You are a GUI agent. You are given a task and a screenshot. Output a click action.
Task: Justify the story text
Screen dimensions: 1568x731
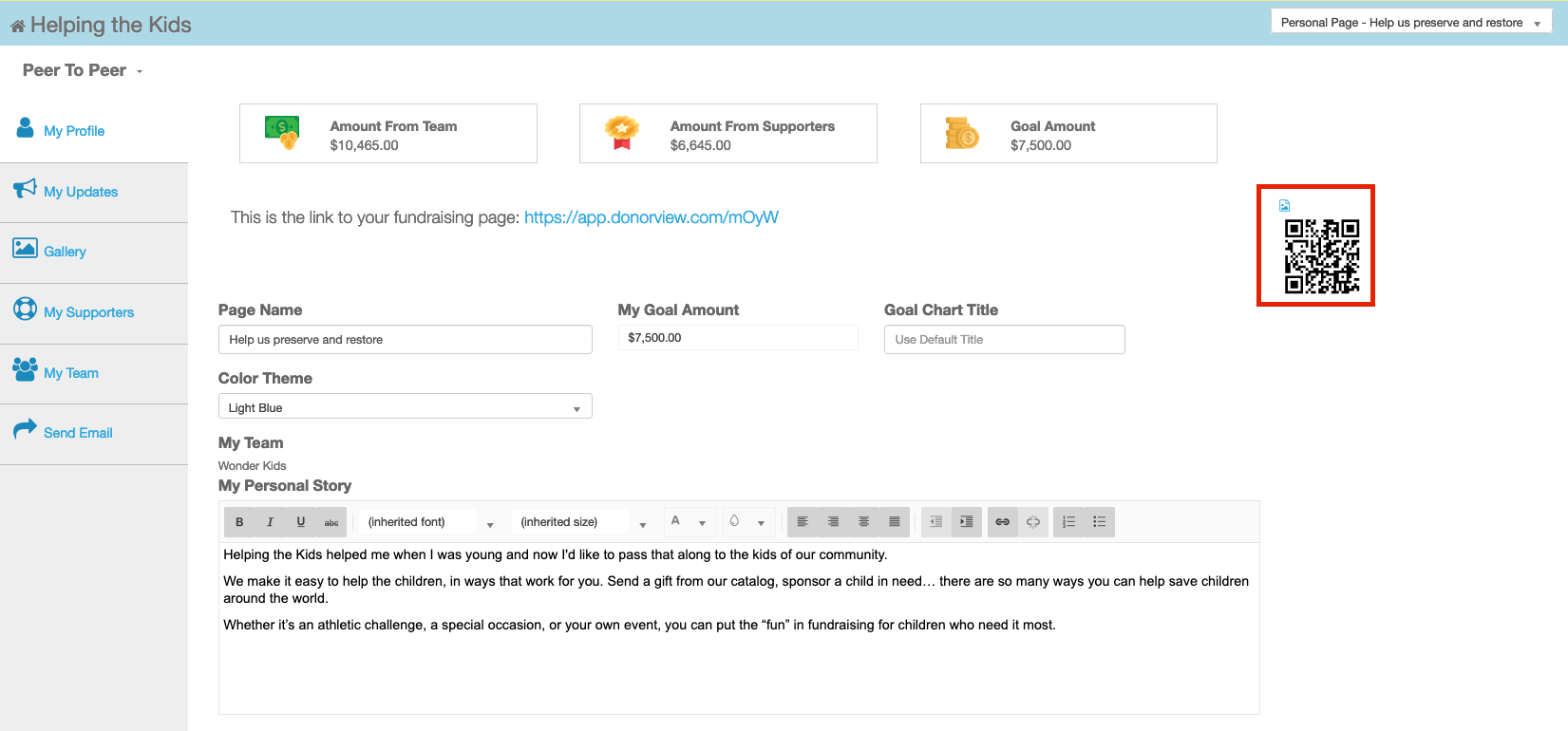coord(895,522)
